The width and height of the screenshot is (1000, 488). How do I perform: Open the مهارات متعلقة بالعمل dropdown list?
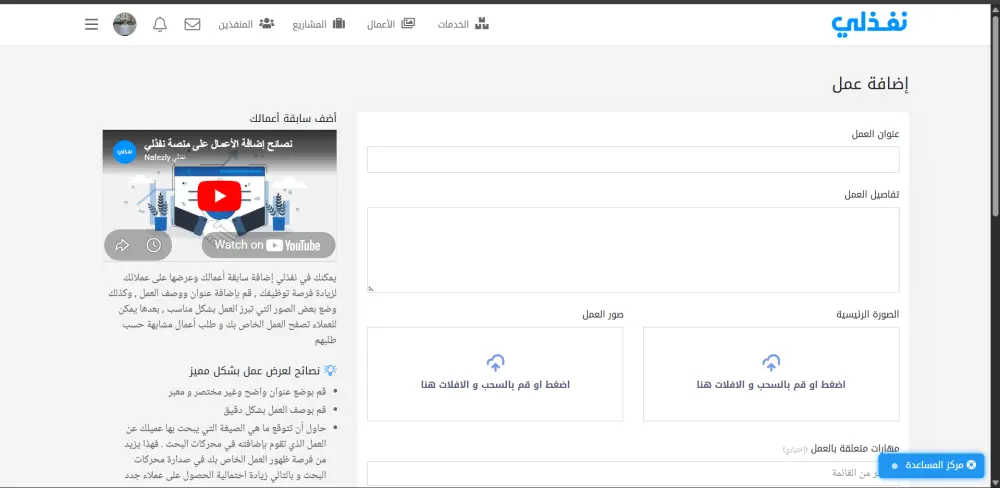click(x=633, y=473)
